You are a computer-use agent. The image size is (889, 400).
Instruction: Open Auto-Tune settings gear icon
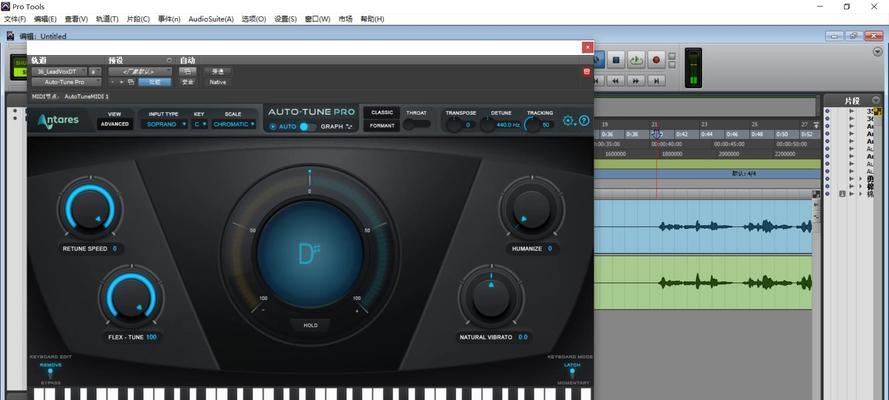(x=568, y=121)
